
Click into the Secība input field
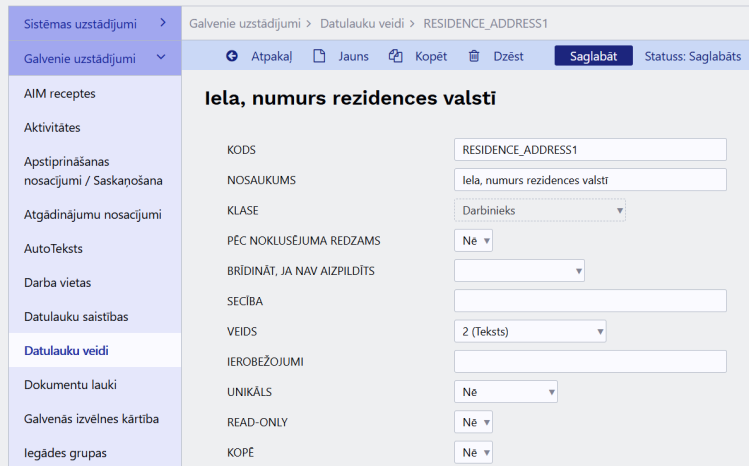click(x=590, y=301)
